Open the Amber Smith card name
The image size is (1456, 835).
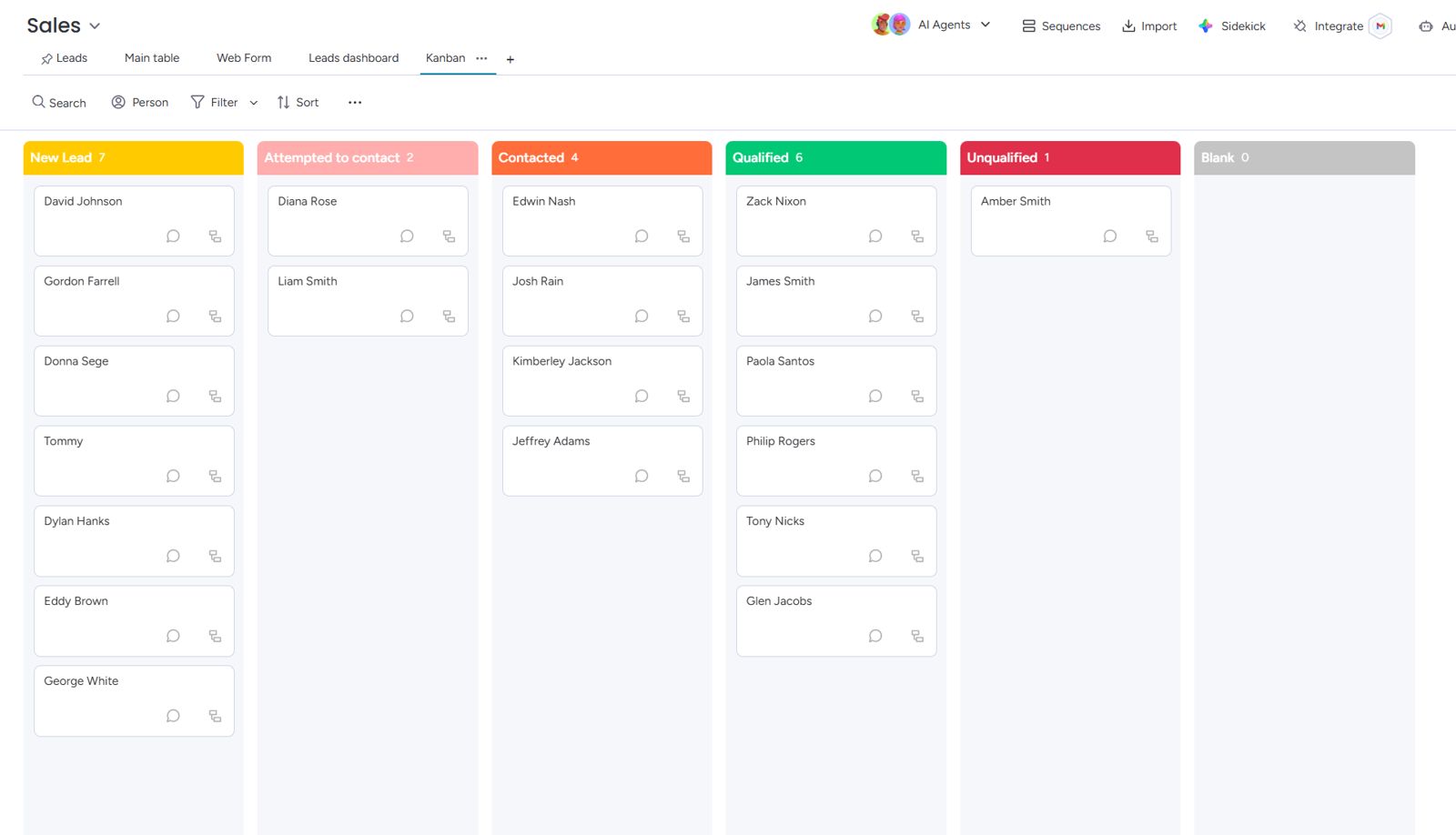tap(1016, 202)
